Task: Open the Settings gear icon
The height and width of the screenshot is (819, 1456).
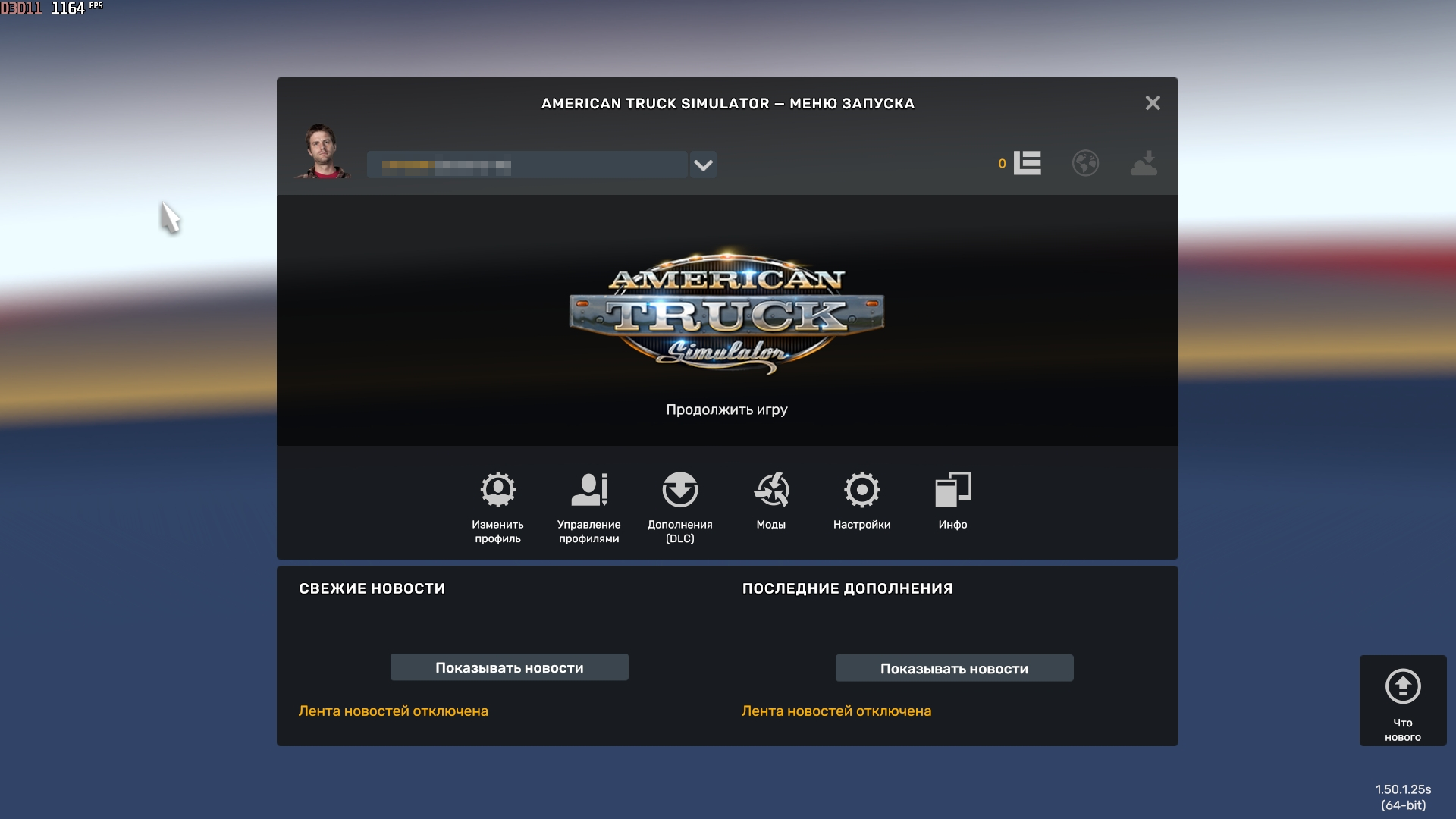Action: point(861,491)
